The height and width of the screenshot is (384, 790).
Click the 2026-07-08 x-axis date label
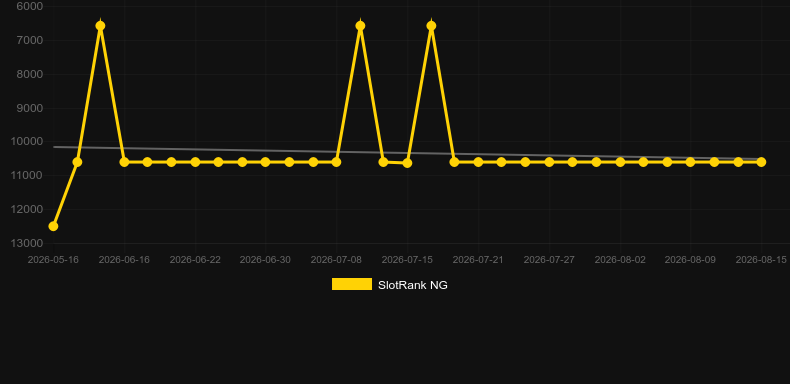[x=336, y=260]
